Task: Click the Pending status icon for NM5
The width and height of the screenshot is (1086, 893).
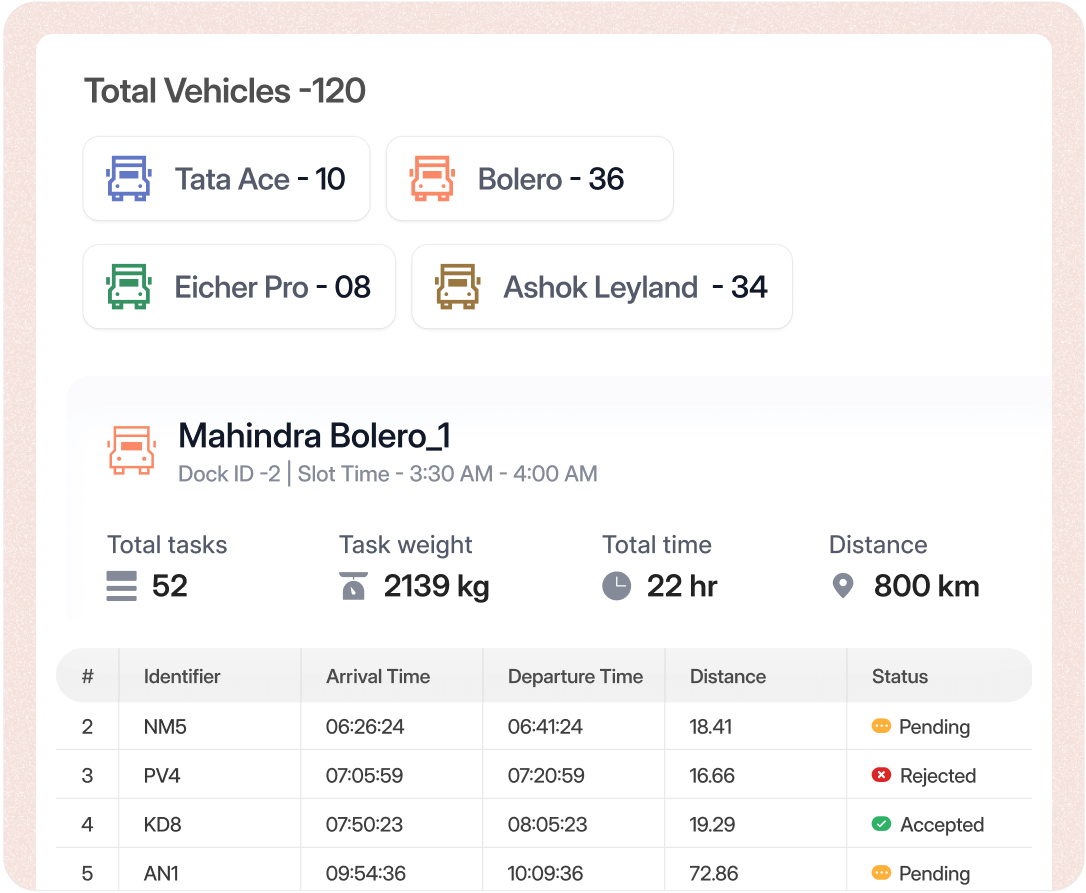Action: click(881, 726)
